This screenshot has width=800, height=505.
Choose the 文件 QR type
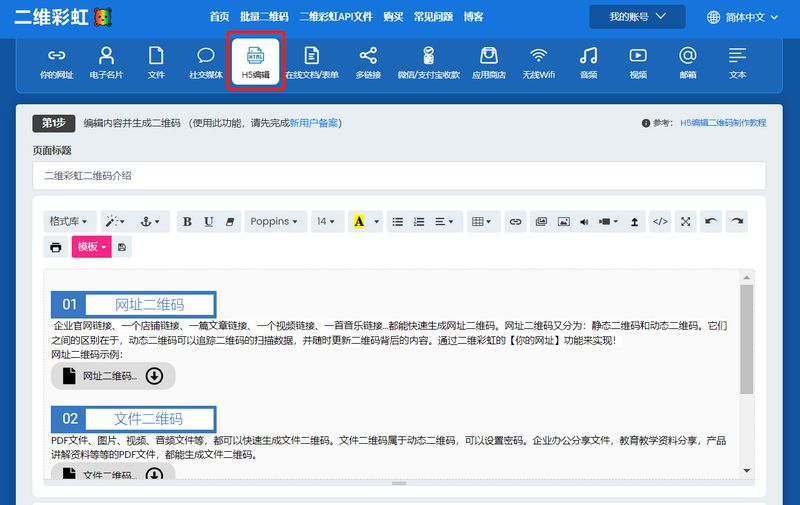pos(156,63)
